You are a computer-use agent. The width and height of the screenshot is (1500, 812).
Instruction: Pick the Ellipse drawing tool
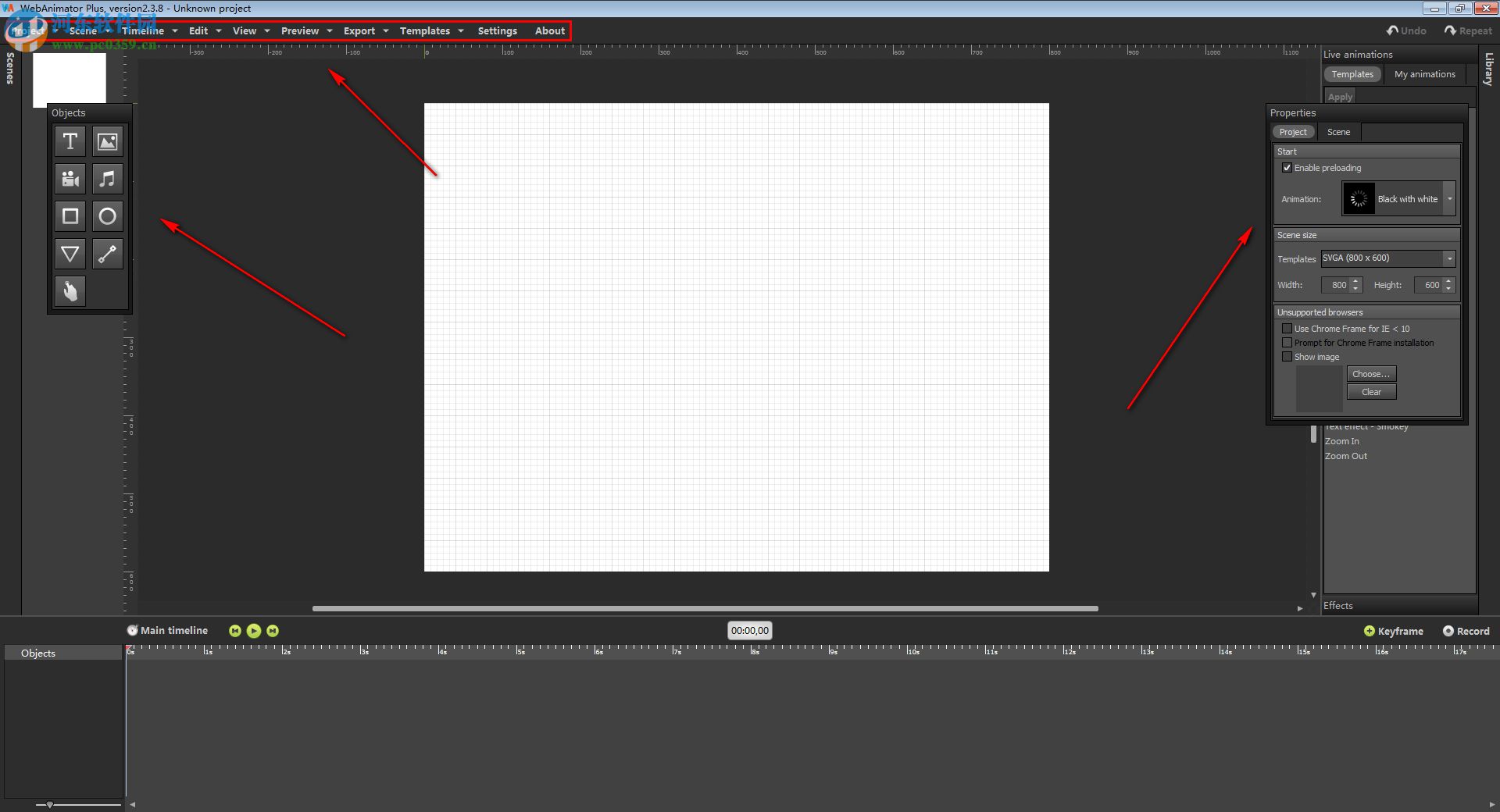(x=107, y=216)
